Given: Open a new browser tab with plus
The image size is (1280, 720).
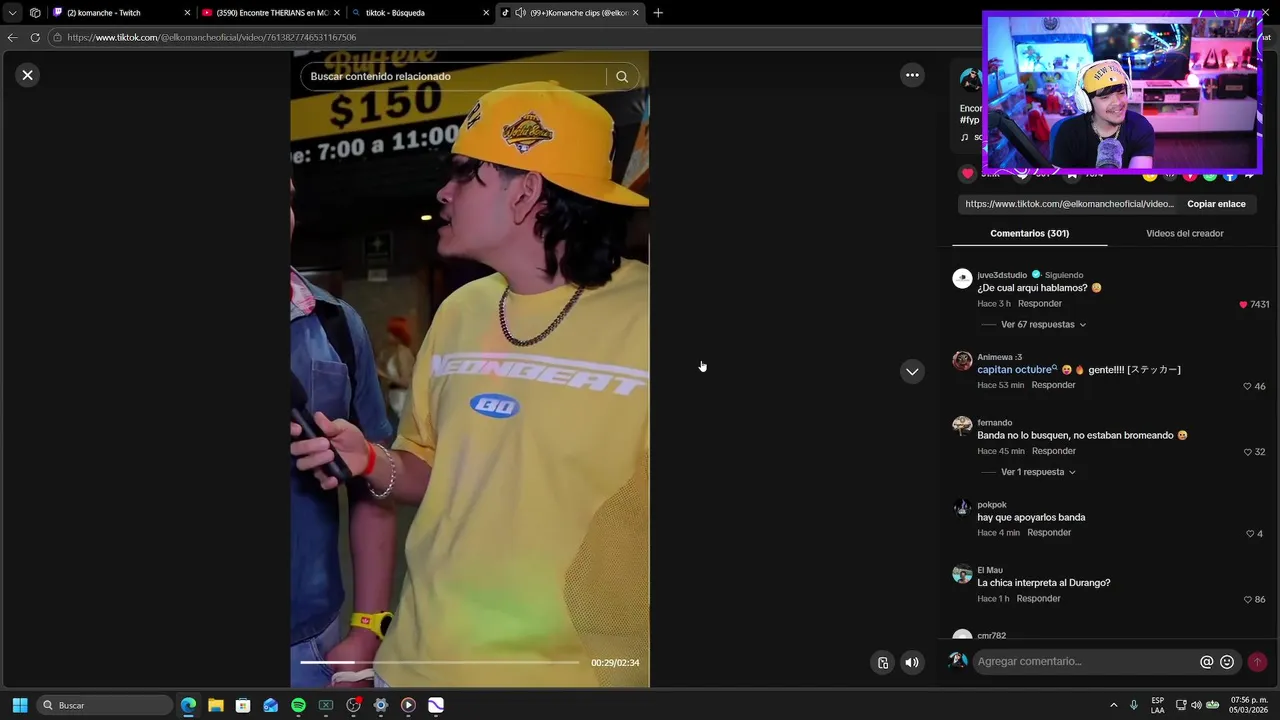Looking at the screenshot, I should tap(658, 13).
